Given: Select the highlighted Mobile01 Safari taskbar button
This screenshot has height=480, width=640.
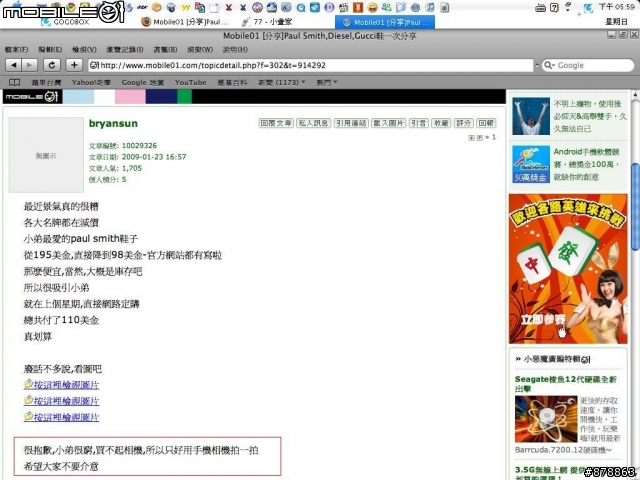Looking at the screenshot, I should click(x=384, y=22).
